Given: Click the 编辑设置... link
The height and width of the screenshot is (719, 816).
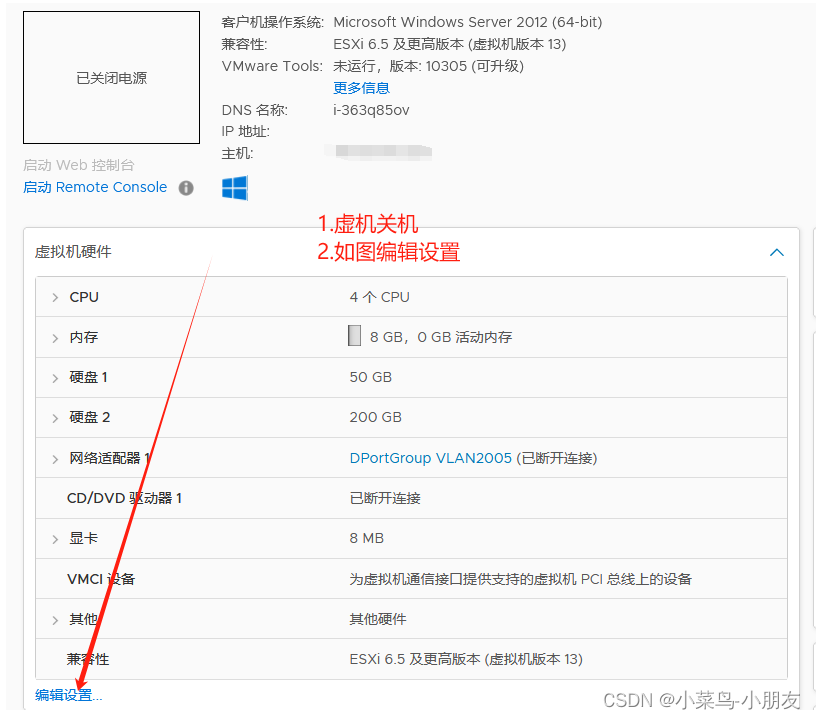Looking at the screenshot, I should [x=69, y=695].
